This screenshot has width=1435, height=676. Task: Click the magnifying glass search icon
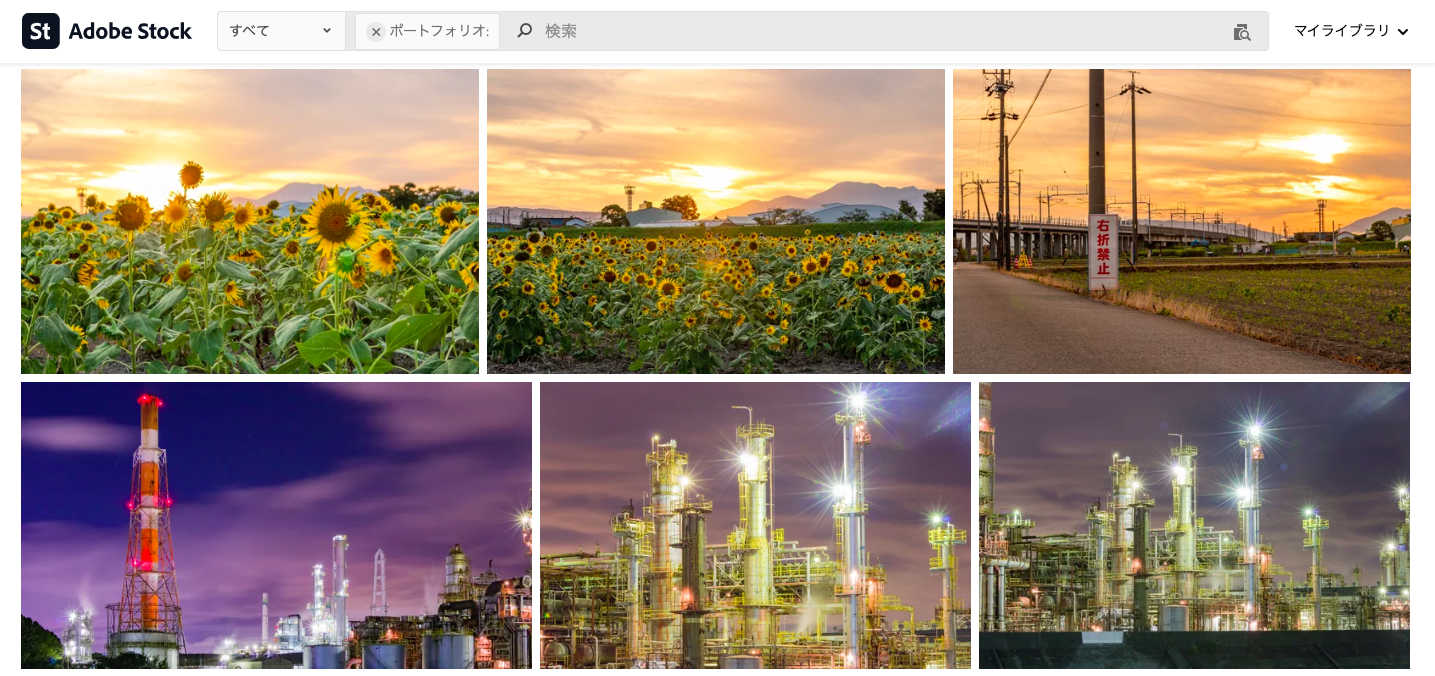coord(524,31)
